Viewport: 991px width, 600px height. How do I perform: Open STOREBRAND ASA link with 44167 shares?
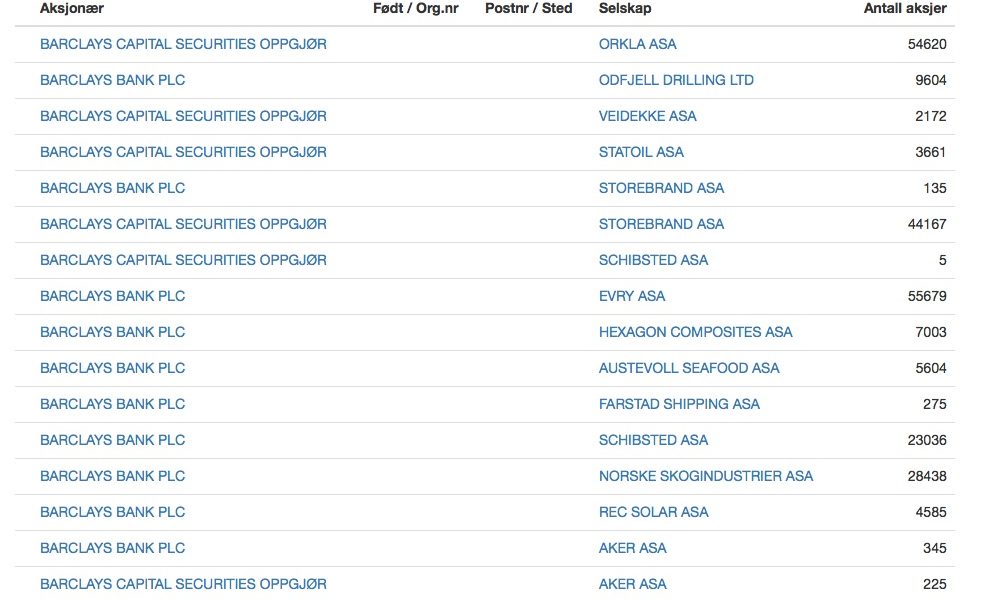pyautogui.click(x=661, y=224)
